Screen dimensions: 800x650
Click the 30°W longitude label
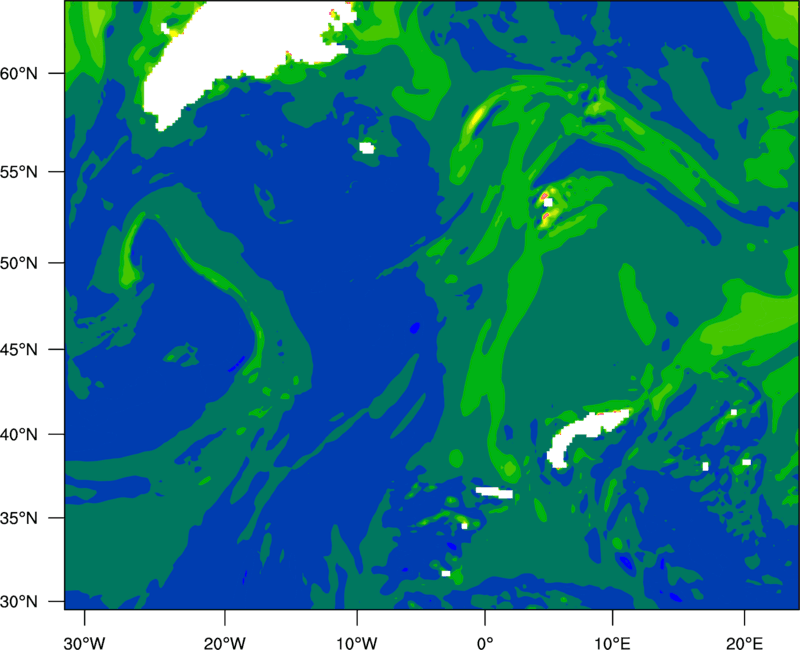coord(85,643)
